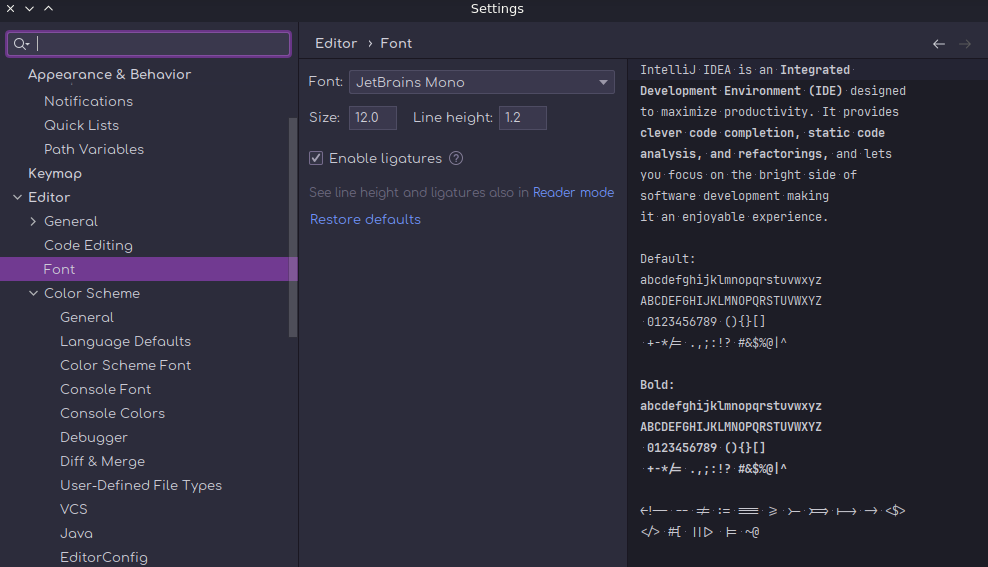The height and width of the screenshot is (567, 988).
Task: Select Diff & Merge under Color Scheme
Action: 102,461
